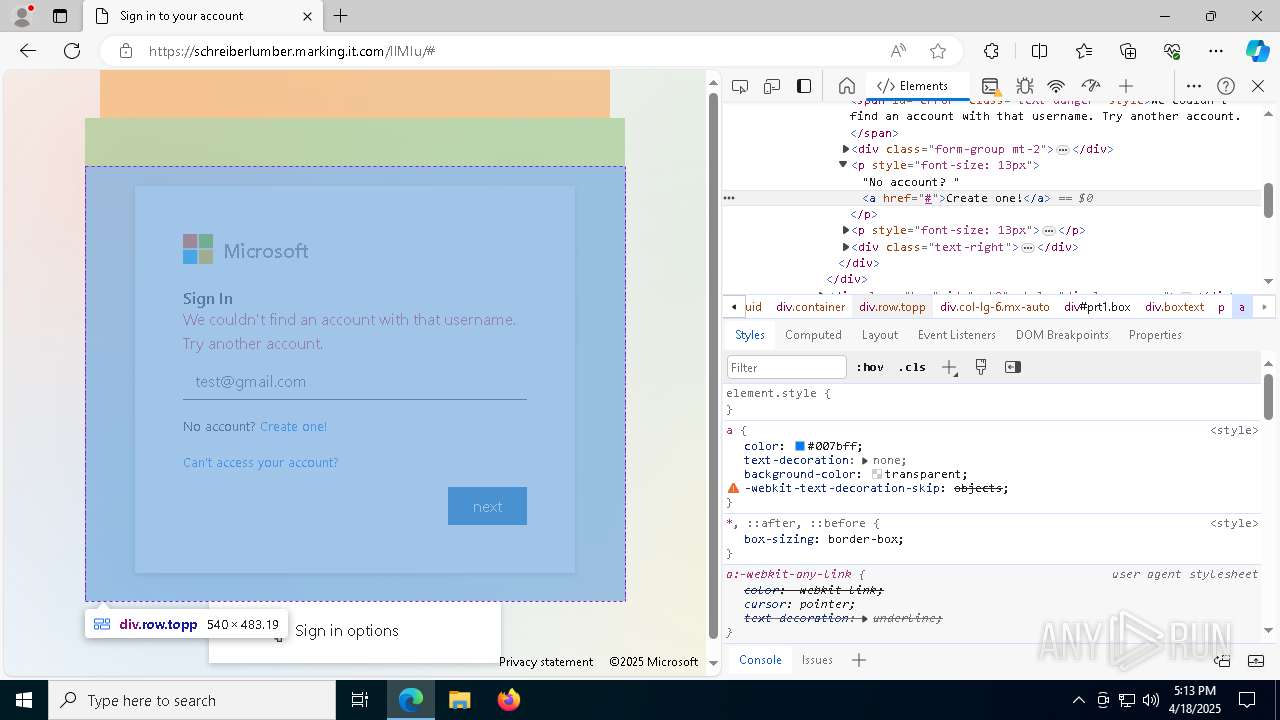This screenshot has width=1280, height=720.
Task: Open the Issues drawer tab
Action: click(817, 660)
